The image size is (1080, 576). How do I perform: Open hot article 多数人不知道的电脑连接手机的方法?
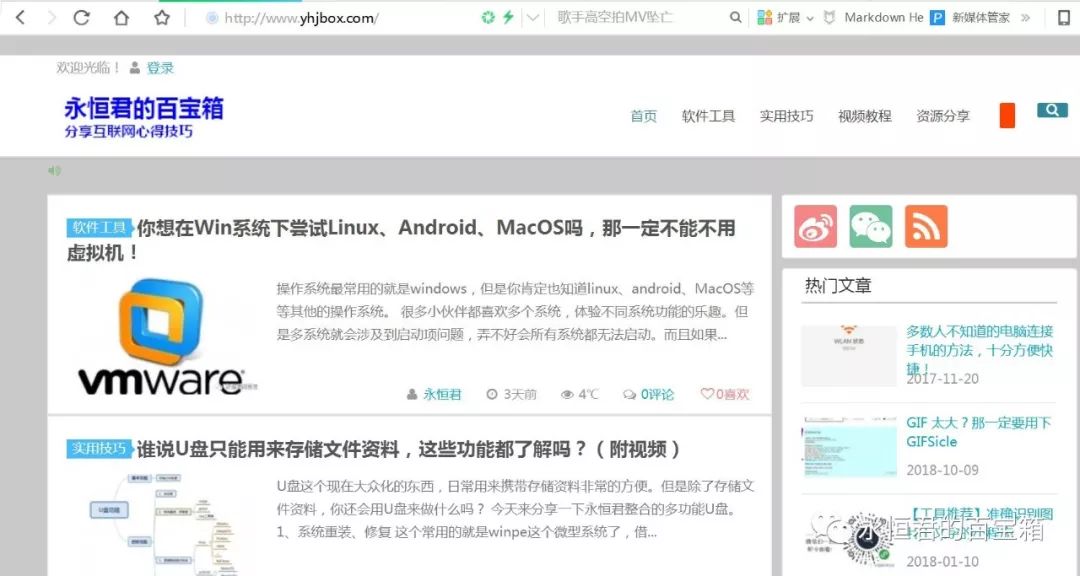pos(979,349)
